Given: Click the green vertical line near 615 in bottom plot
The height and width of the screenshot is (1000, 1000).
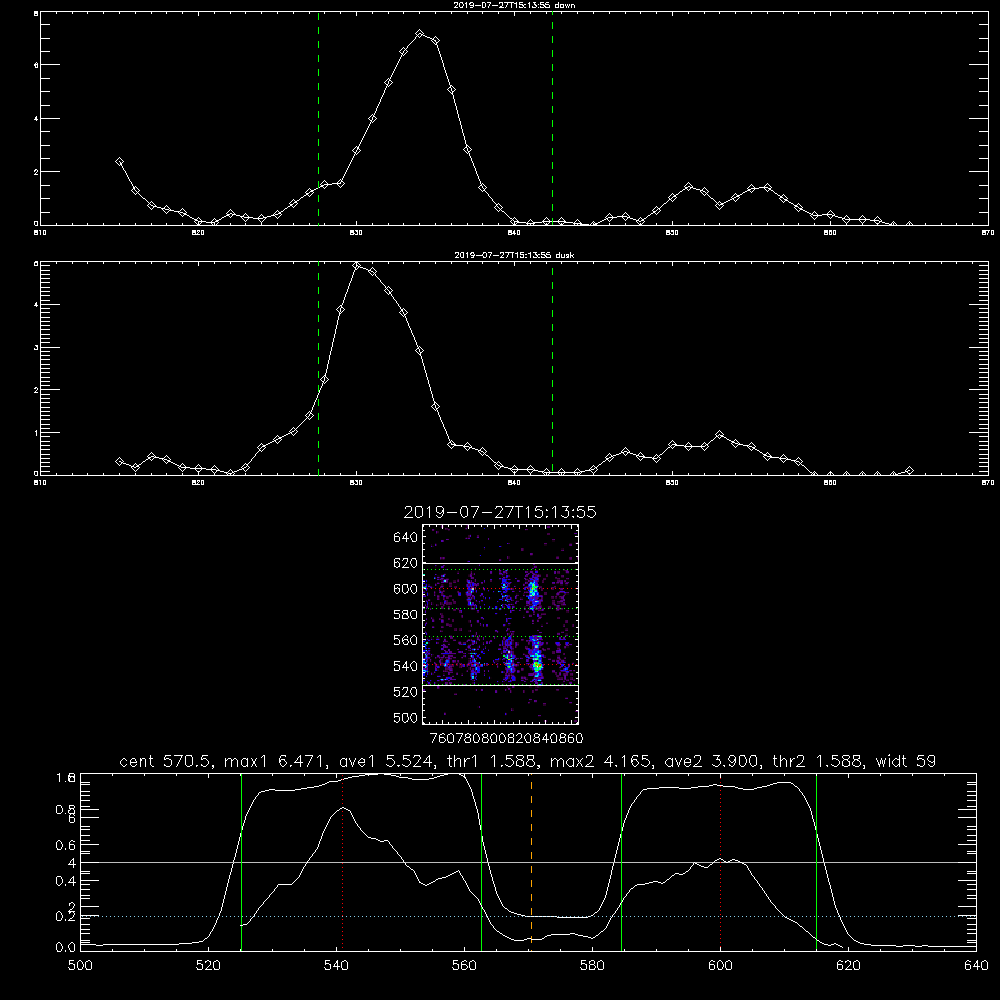Looking at the screenshot, I should [x=816, y=862].
